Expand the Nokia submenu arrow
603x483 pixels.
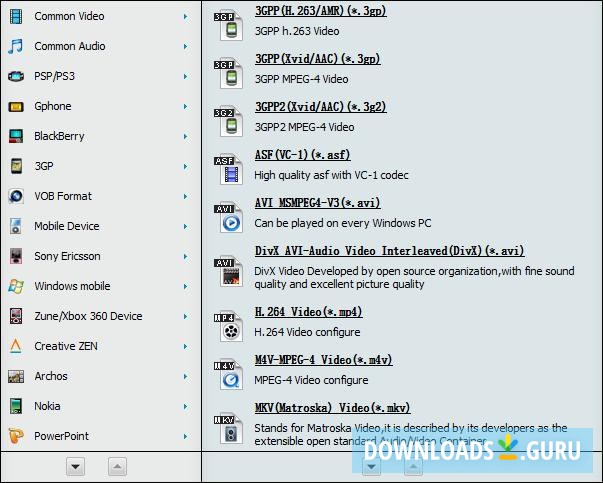[185, 406]
